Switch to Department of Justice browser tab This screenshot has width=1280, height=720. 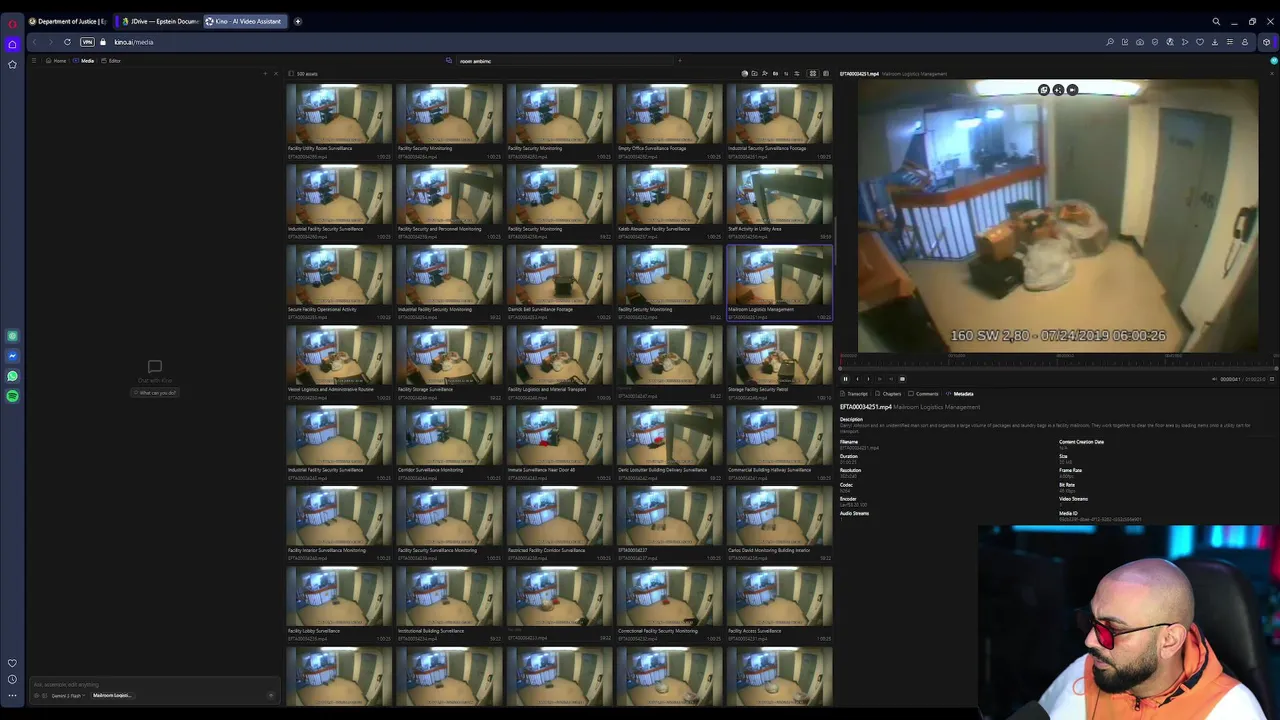[x=68, y=21]
